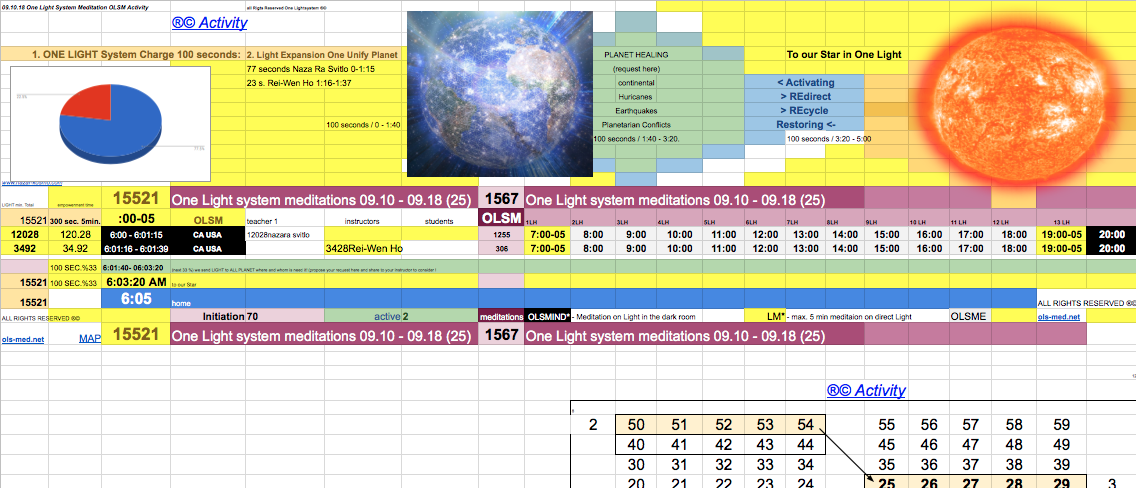Select the 'students' header cell
Image resolution: width=1136 pixels, height=488 pixels.
tap(440, 220)
